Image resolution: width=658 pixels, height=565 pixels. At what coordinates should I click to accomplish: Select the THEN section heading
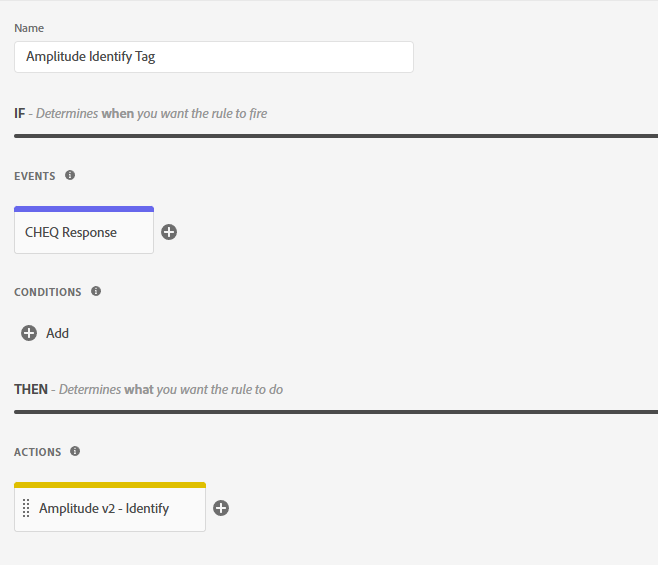pos(31,389)
